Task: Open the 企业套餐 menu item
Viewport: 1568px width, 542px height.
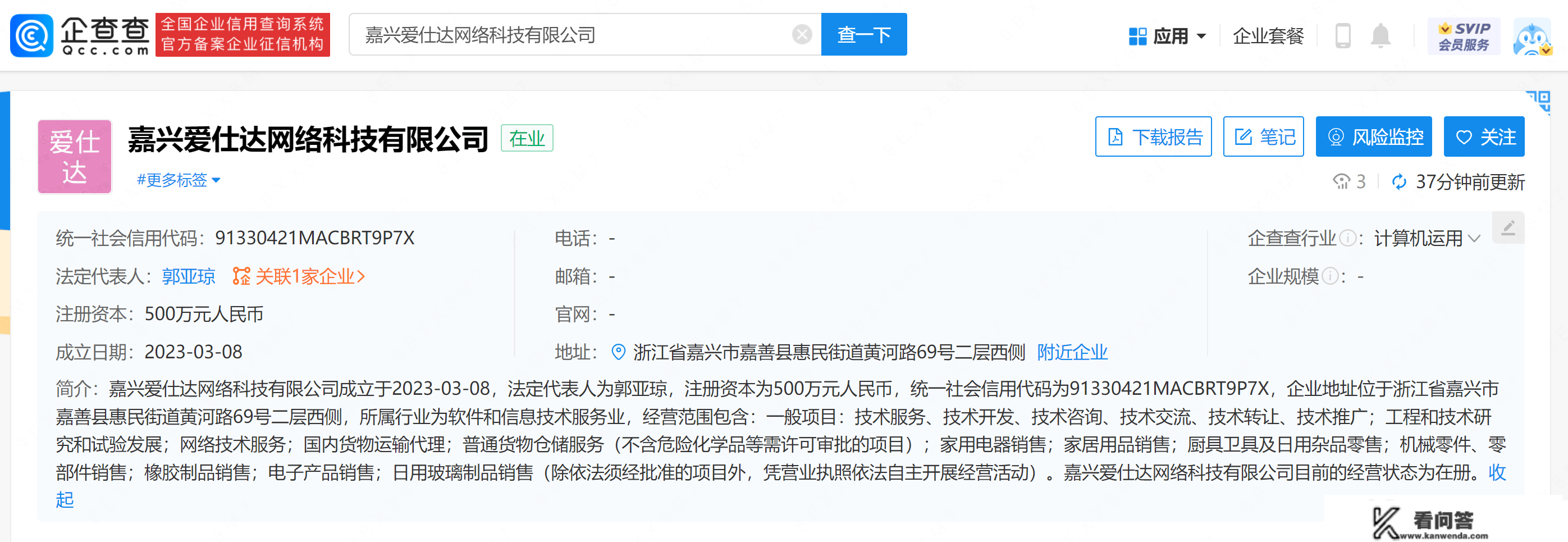Action: click(x=1268, y=36)
